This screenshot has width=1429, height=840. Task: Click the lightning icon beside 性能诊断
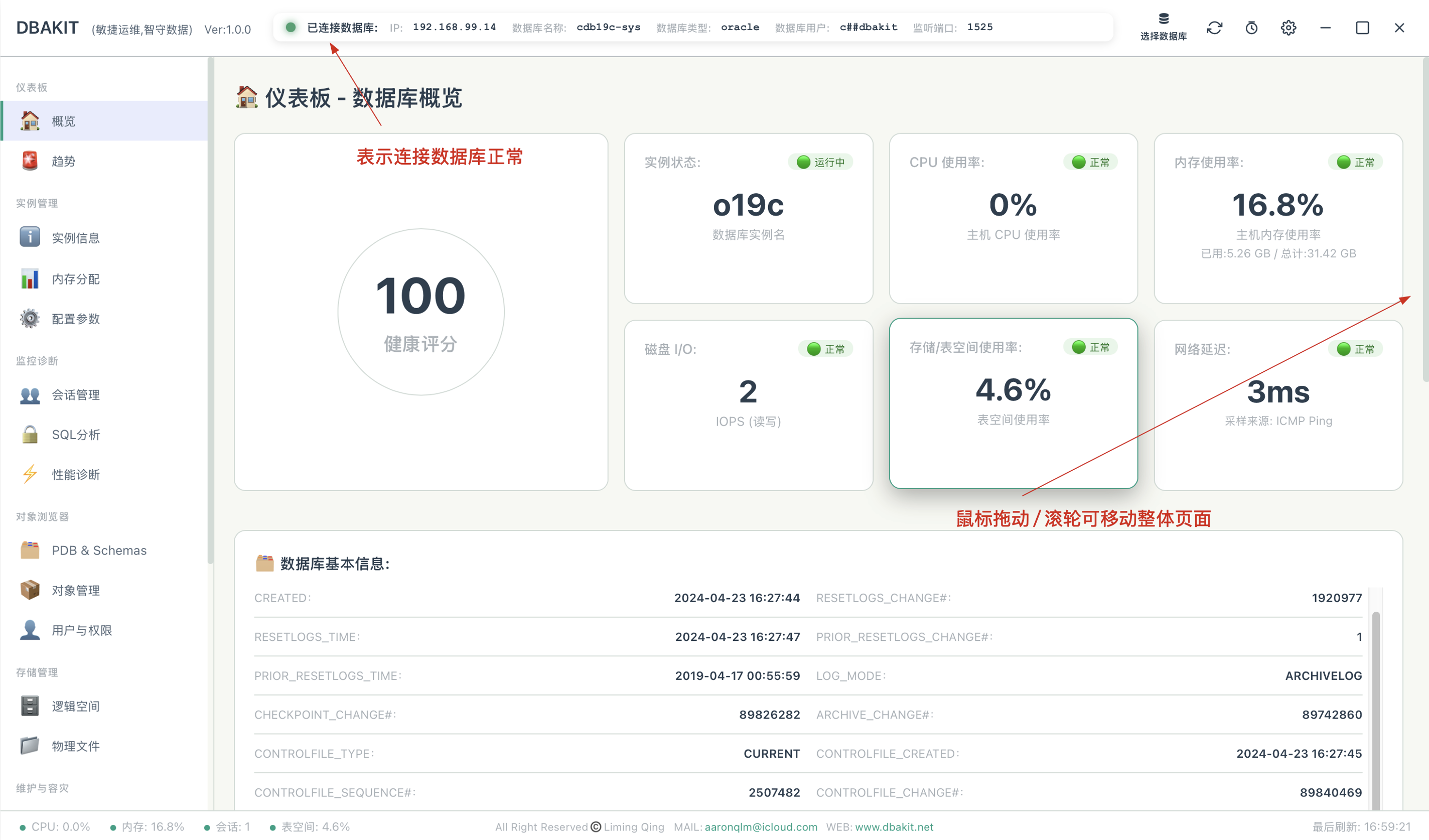coord(30,474)
